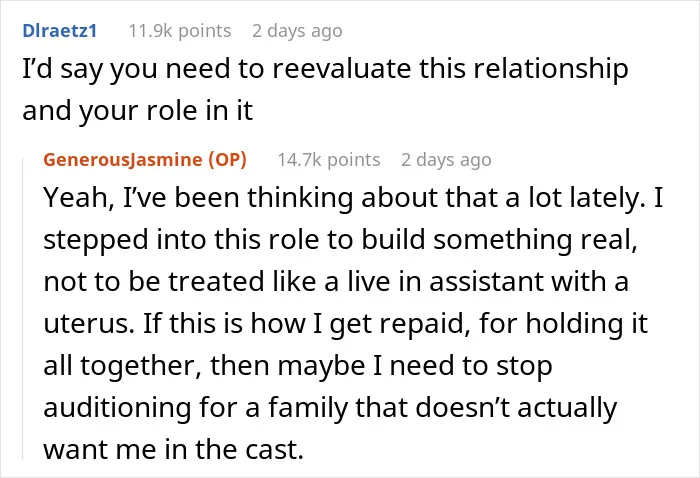Viewport: 700px width, 478px height.
Task: Open GenerousJasmine's "2 days ago" timestamp permalink
Action: tap(446, 159)
